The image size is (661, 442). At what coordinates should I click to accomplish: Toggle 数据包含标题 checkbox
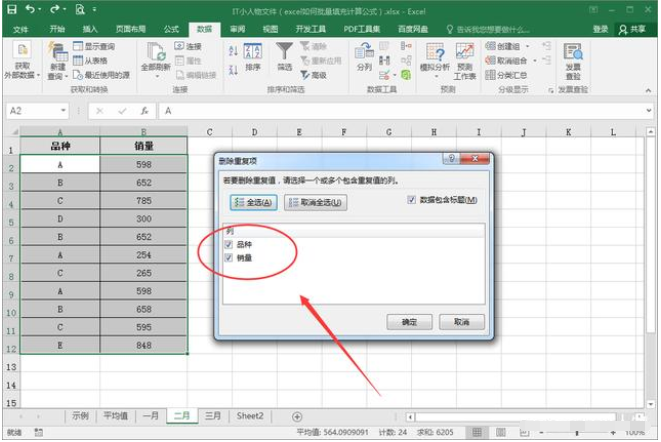(x=413, y=200)
